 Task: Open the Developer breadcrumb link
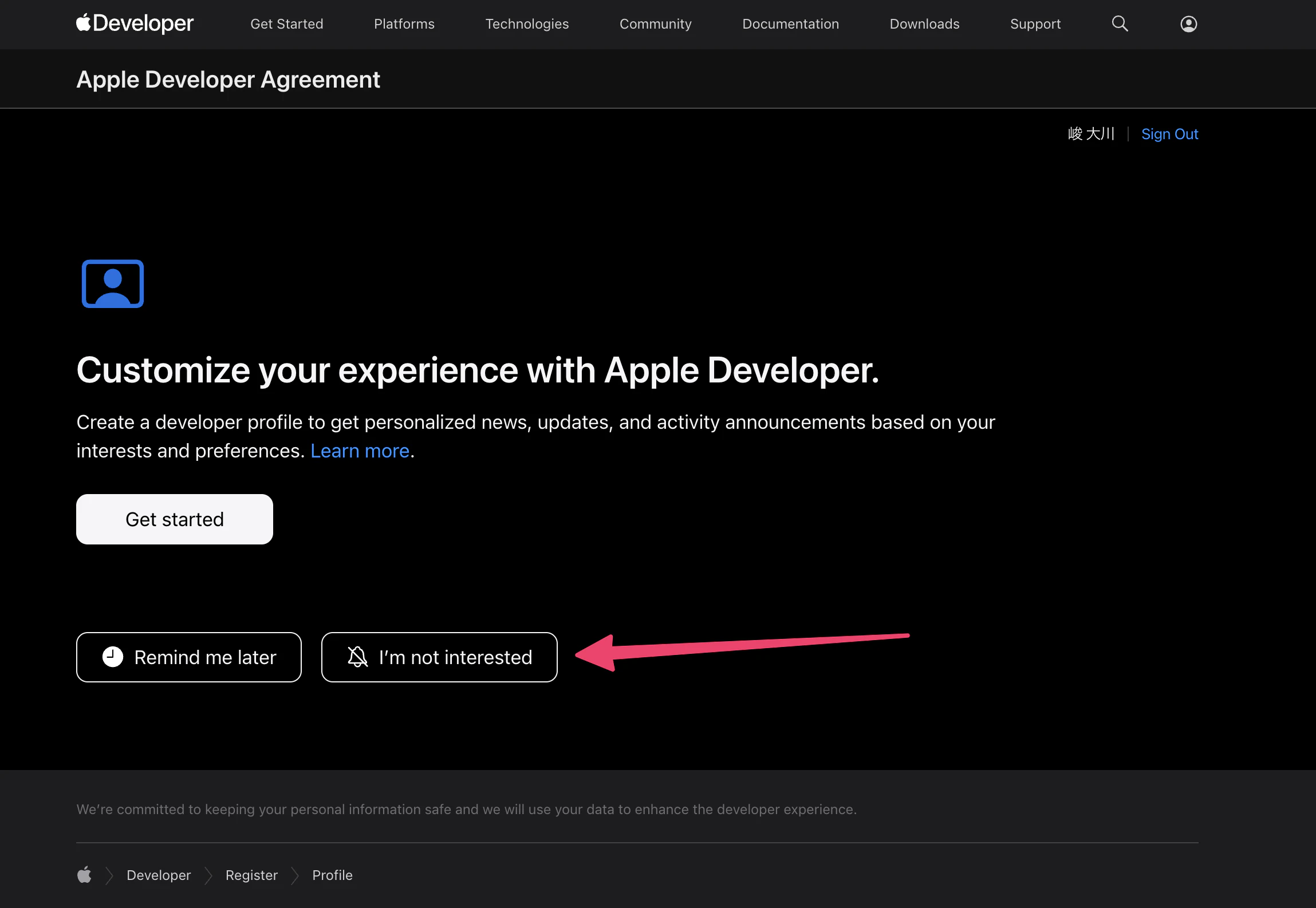click(159, 875)
